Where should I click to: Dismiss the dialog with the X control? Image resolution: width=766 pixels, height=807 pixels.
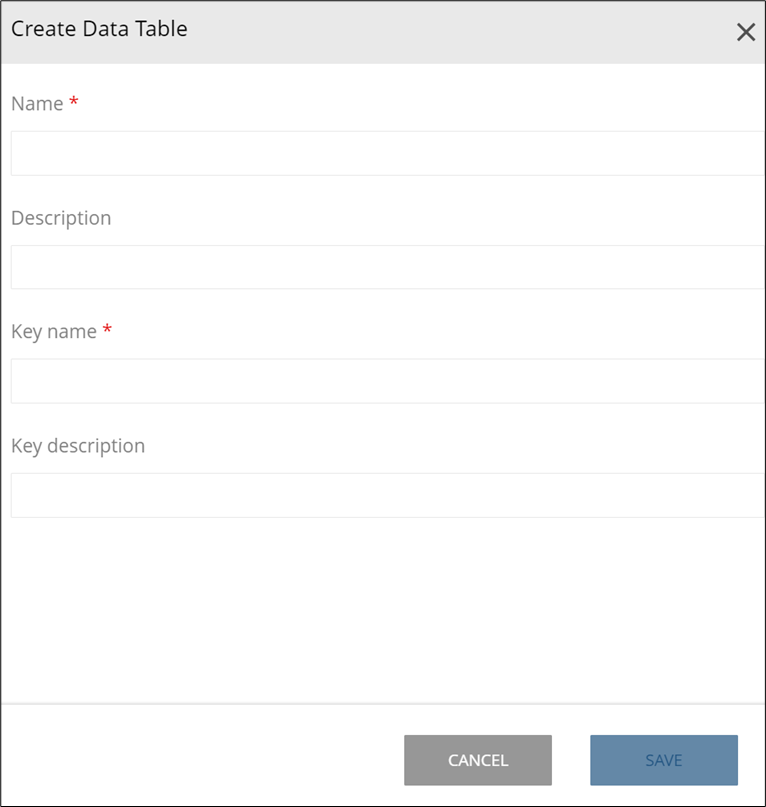pyautogui.click(x=746, y=32)
